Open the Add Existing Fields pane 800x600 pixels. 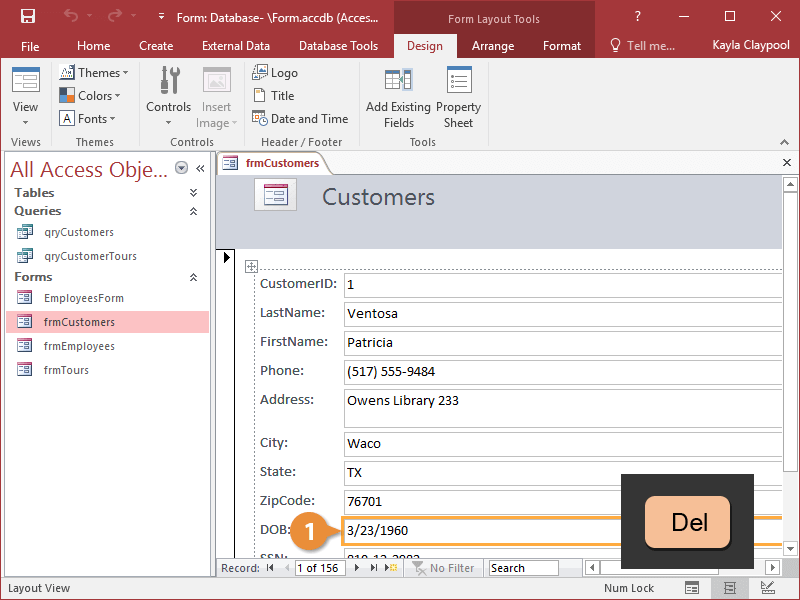(x=398, y=98)
